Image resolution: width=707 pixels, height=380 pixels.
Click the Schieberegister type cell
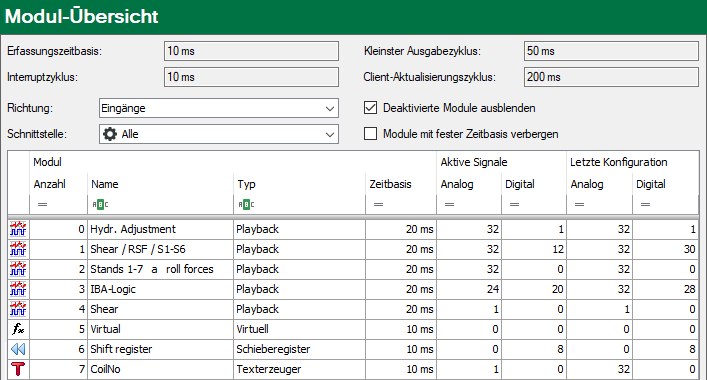tap(300, 349)
